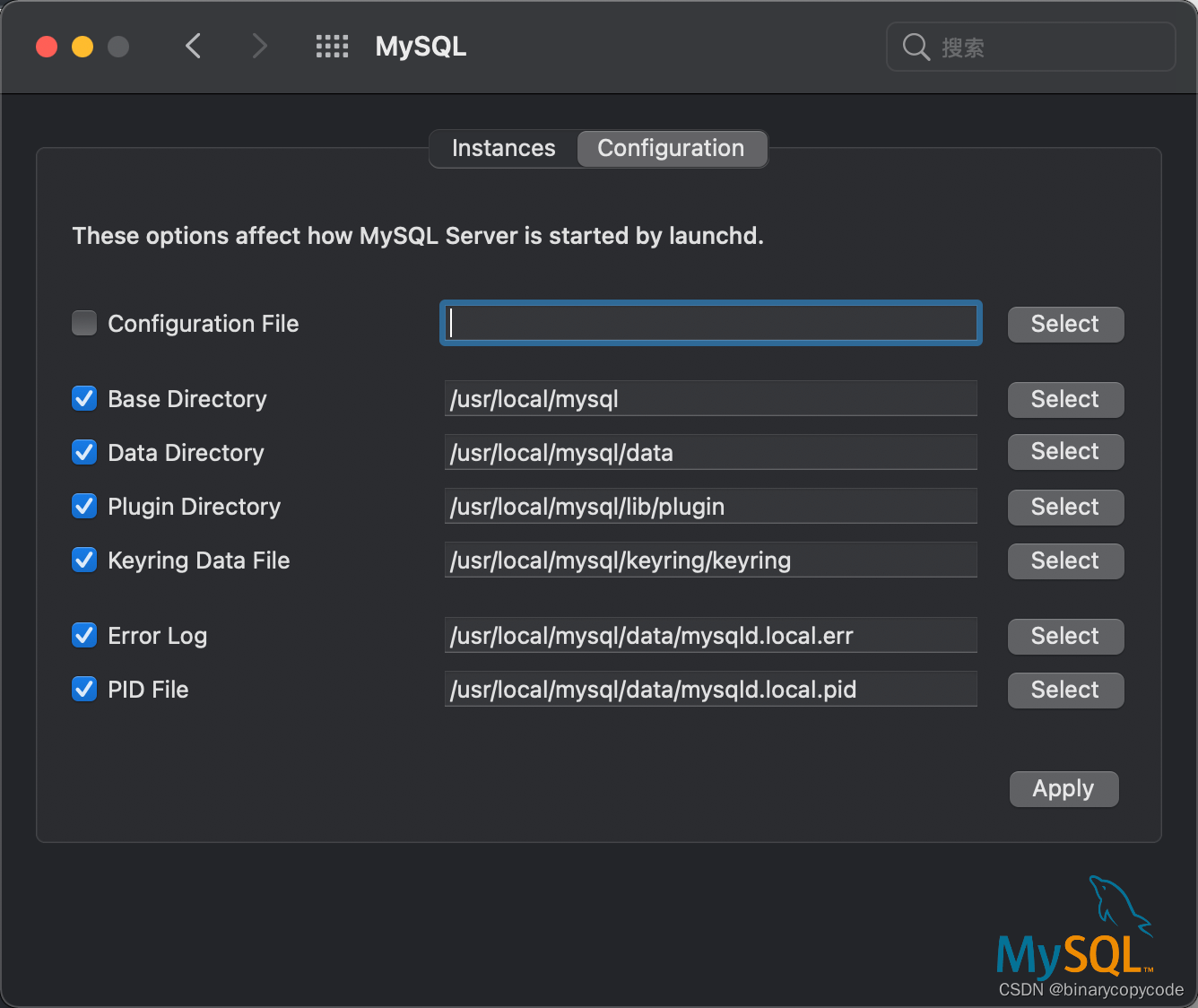The image size is (1198, 1008).
Task: Click Select button for PID File
Action: 1065,690
